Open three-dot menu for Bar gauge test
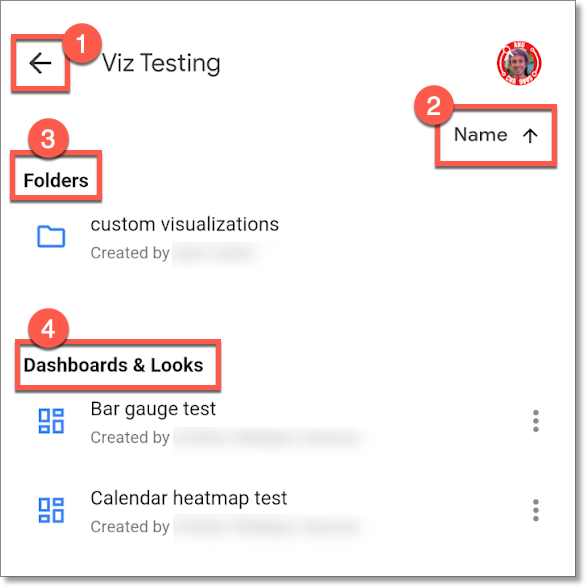 click(535, 421)
